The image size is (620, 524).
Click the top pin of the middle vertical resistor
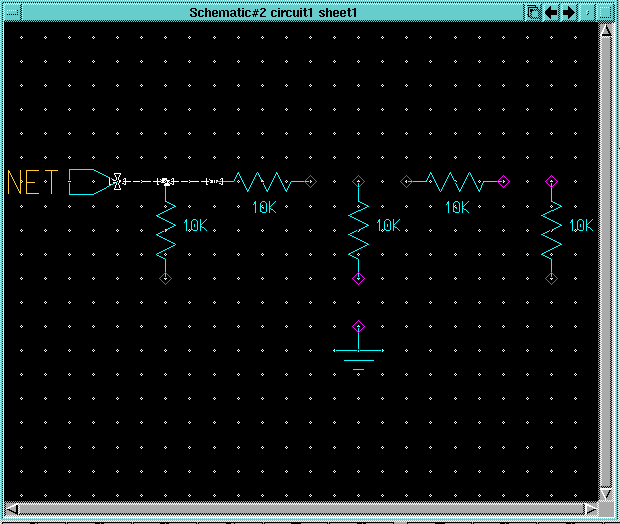[x=358, y=182]
